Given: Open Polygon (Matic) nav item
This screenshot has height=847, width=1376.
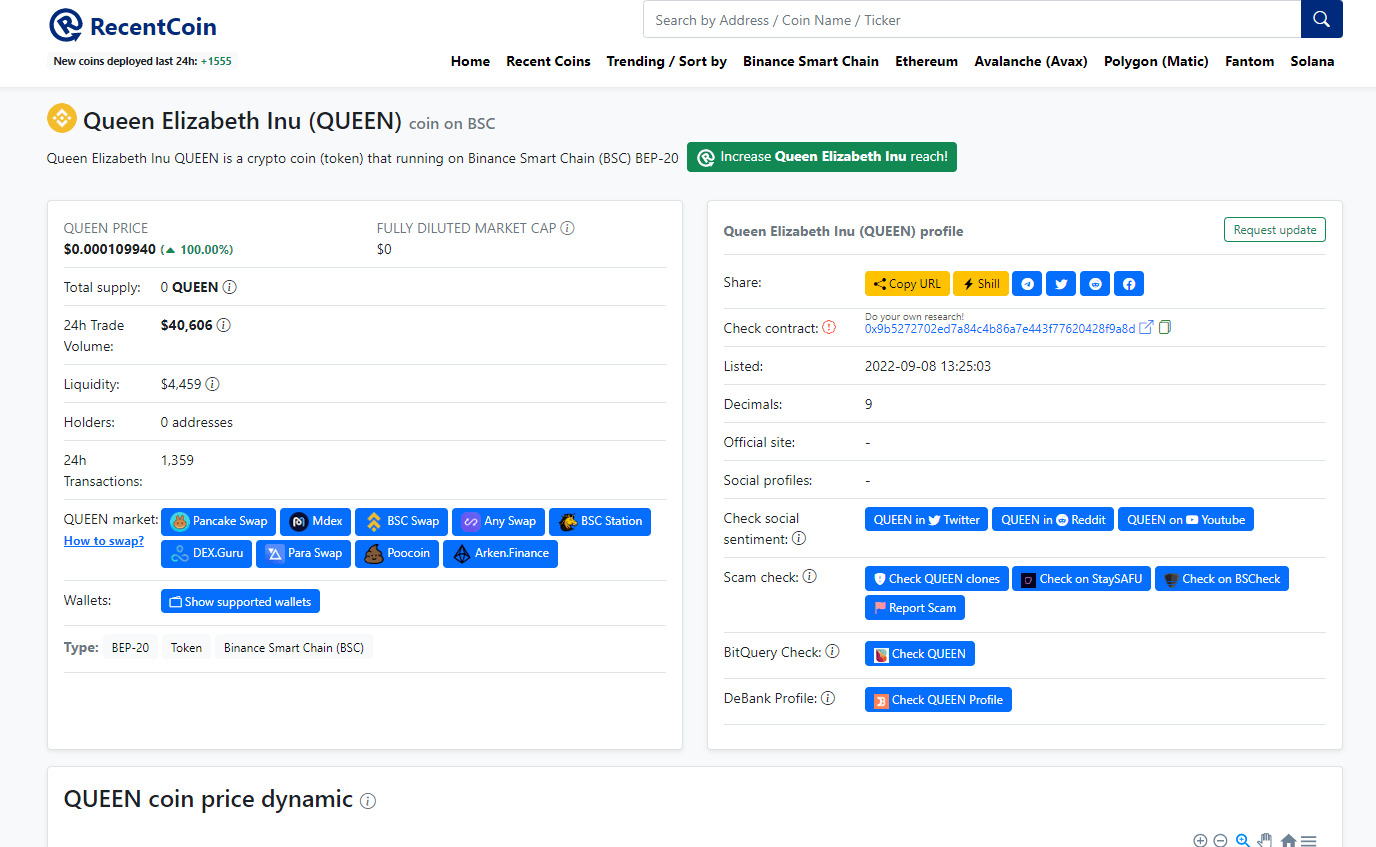Looking at the screenshot, I should (x=1156, y=61).
